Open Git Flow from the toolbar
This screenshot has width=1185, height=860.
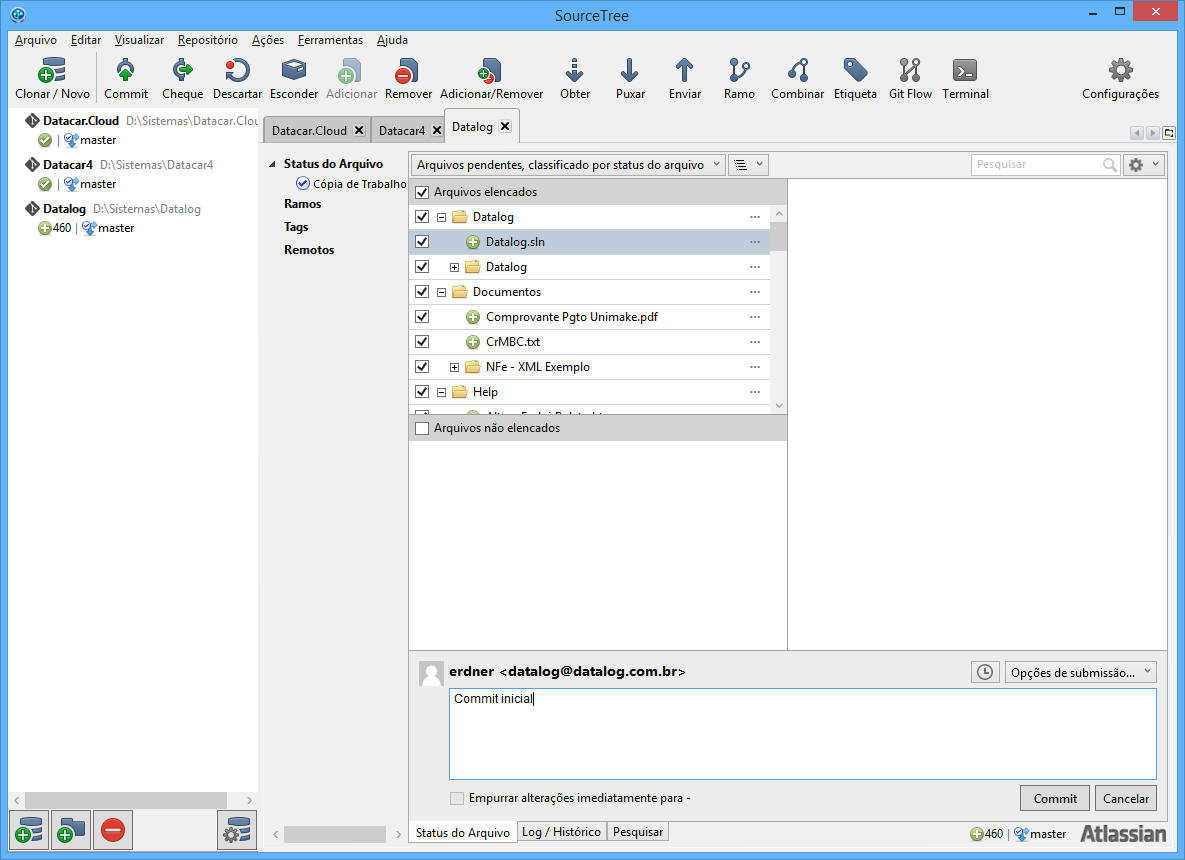click(910, 79)
